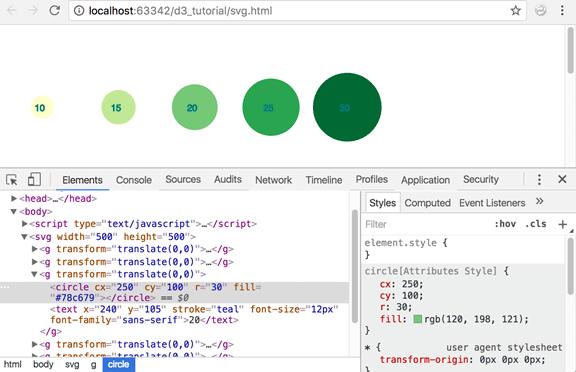Toggle device toolbar mode icon
Viewport: 576px width, 372px height.
(34, 180)
